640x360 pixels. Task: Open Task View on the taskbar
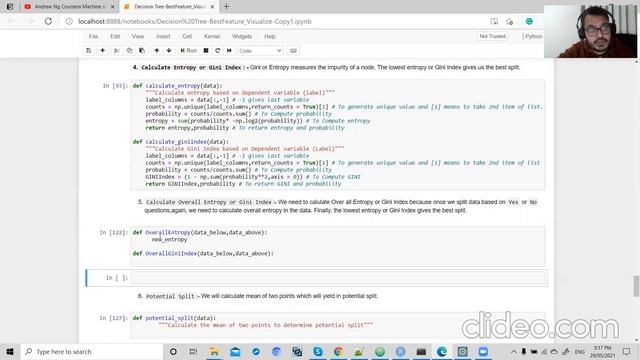[193, 351]
